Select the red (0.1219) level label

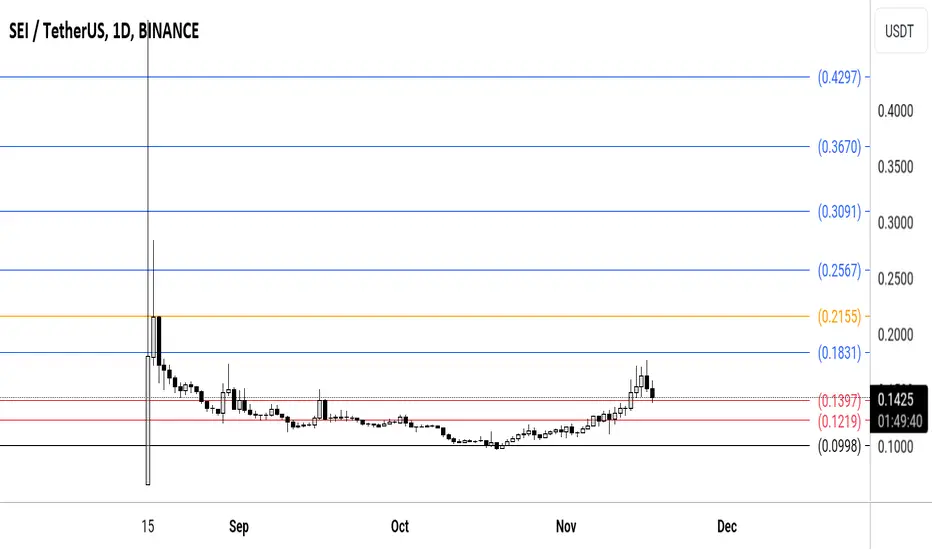point(839,422)
